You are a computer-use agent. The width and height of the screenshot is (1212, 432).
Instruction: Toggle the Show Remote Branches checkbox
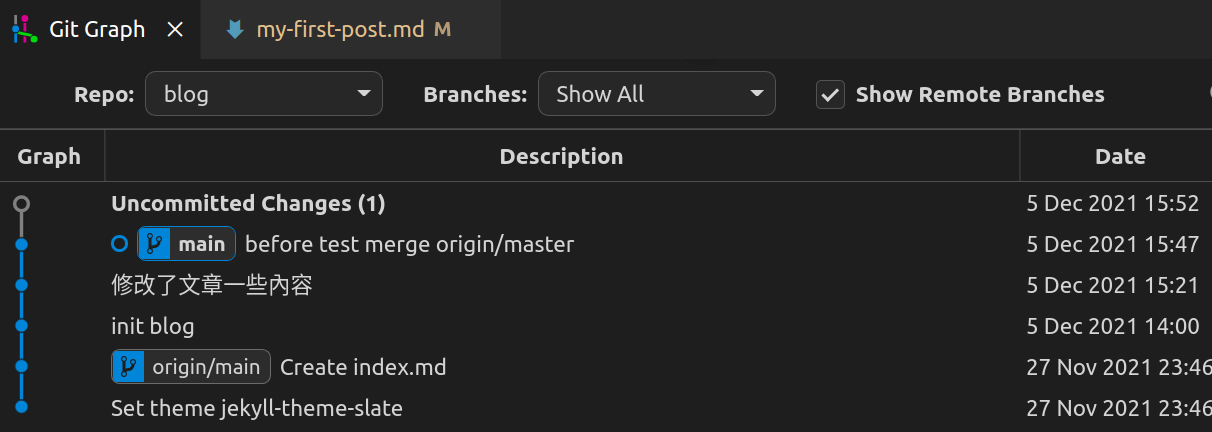[831, 95]
